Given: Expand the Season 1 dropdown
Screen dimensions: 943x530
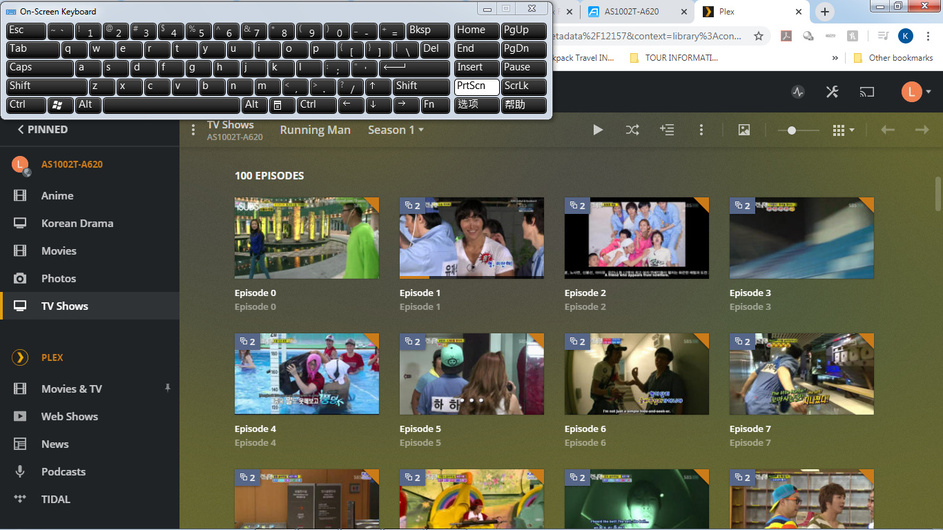Looking at the screenshot, I should 396,130.
